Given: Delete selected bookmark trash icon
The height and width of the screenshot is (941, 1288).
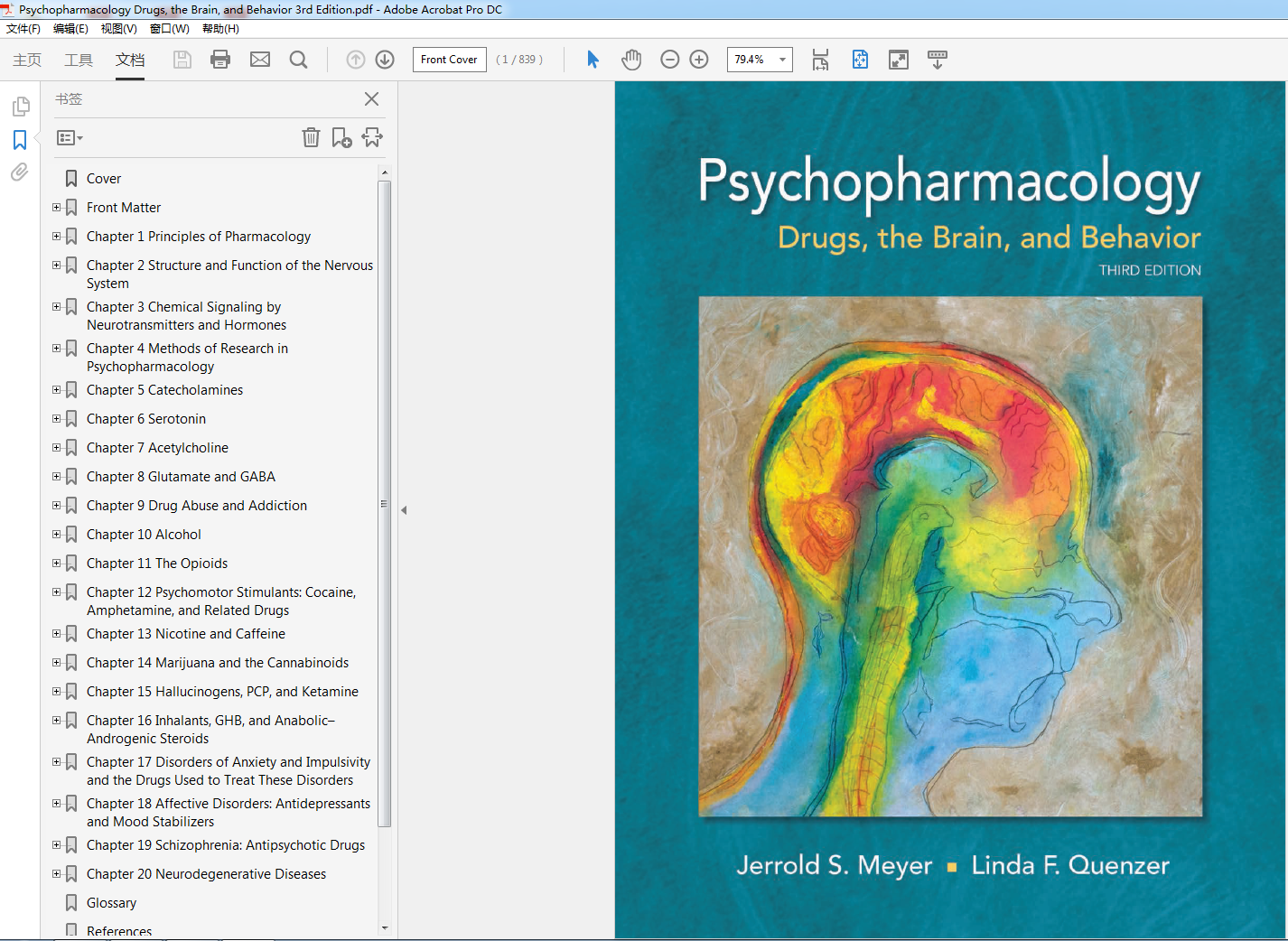Looking at the screenshot, I should (311, 137).
